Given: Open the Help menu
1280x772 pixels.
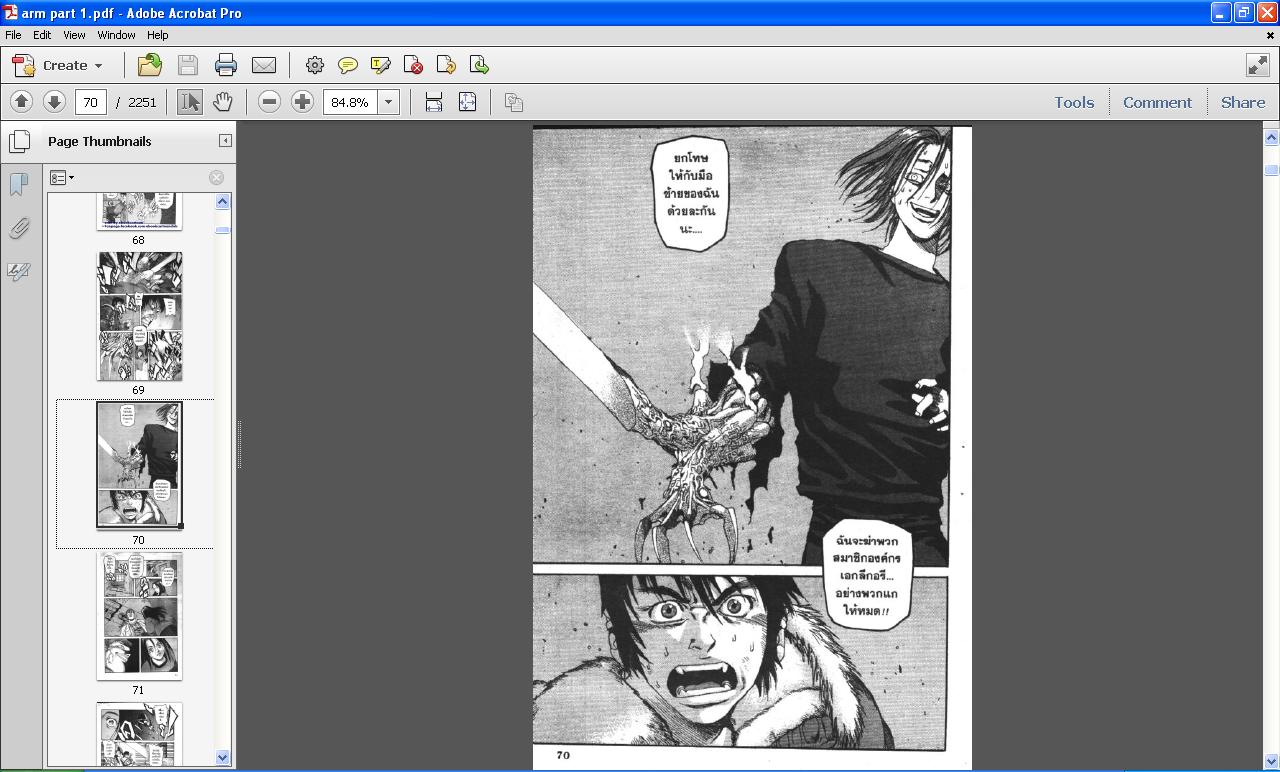Looking at the screenshot, I should (157, 35).
